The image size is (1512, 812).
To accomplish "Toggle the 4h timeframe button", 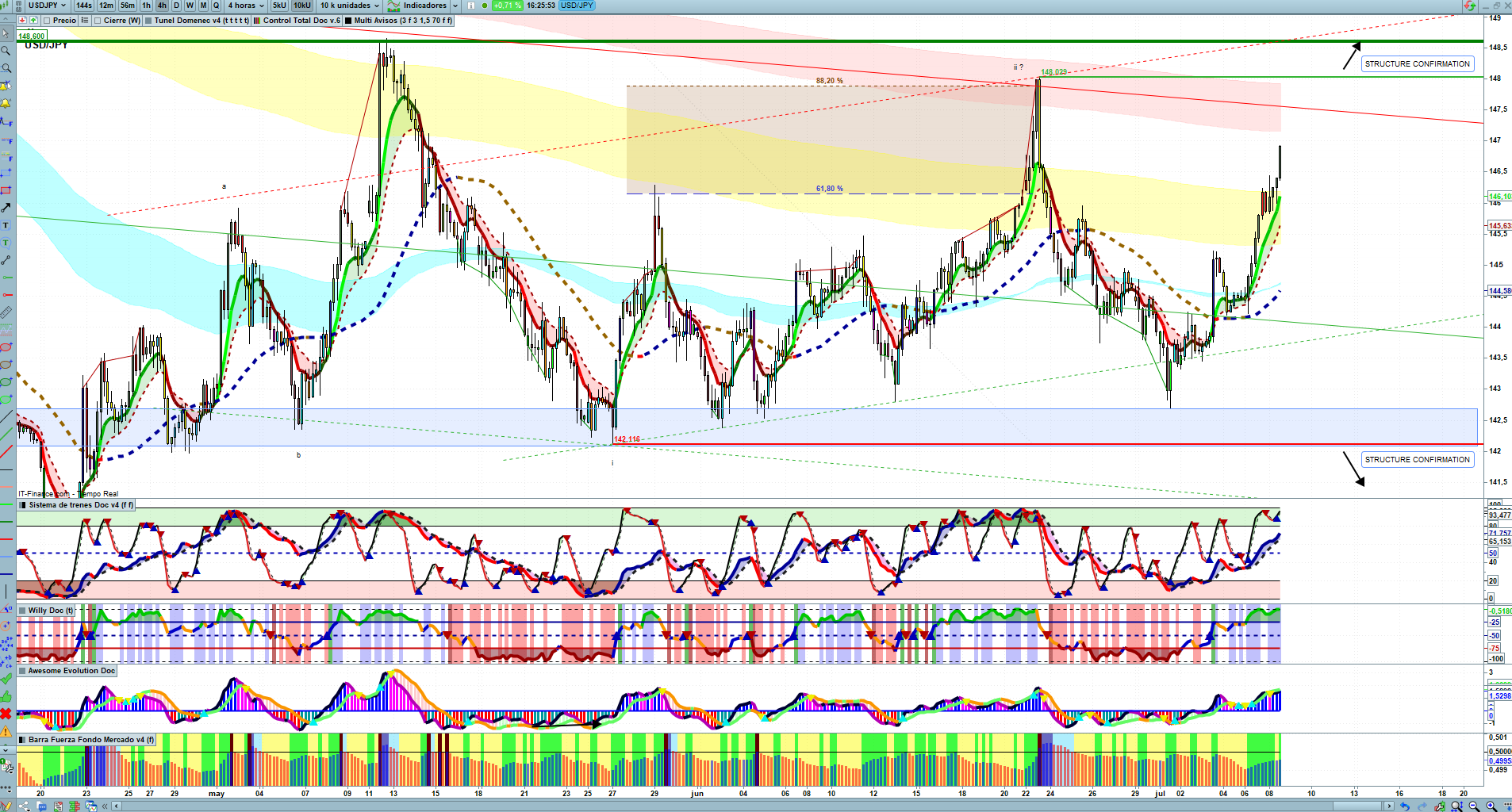I will tap(162, 6).
